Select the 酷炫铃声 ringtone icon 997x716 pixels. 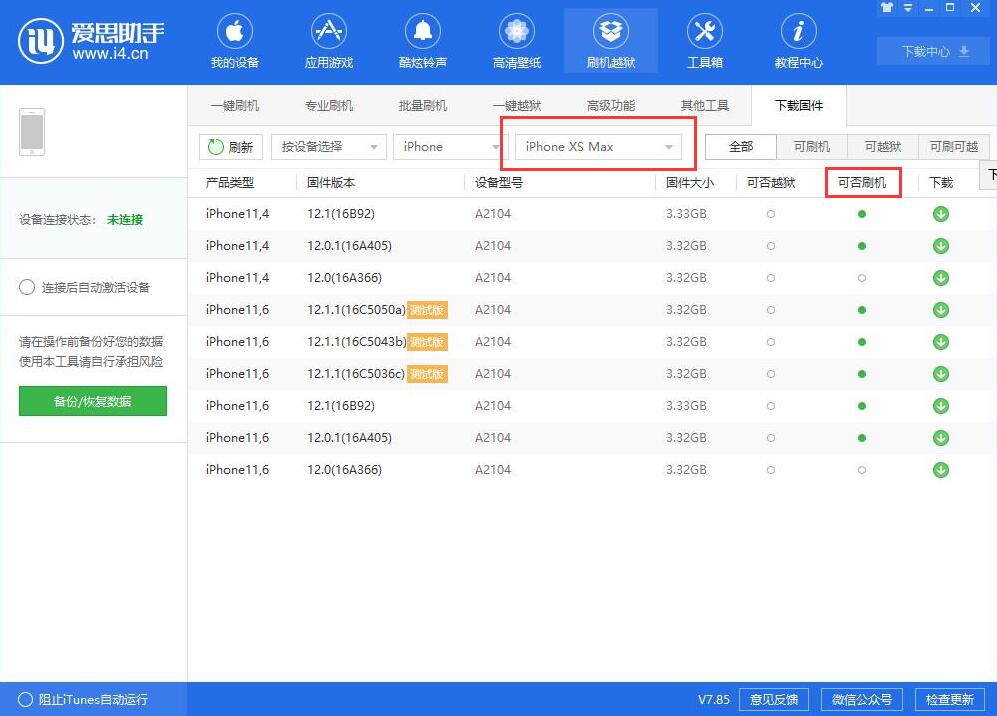tap(422, 40)
